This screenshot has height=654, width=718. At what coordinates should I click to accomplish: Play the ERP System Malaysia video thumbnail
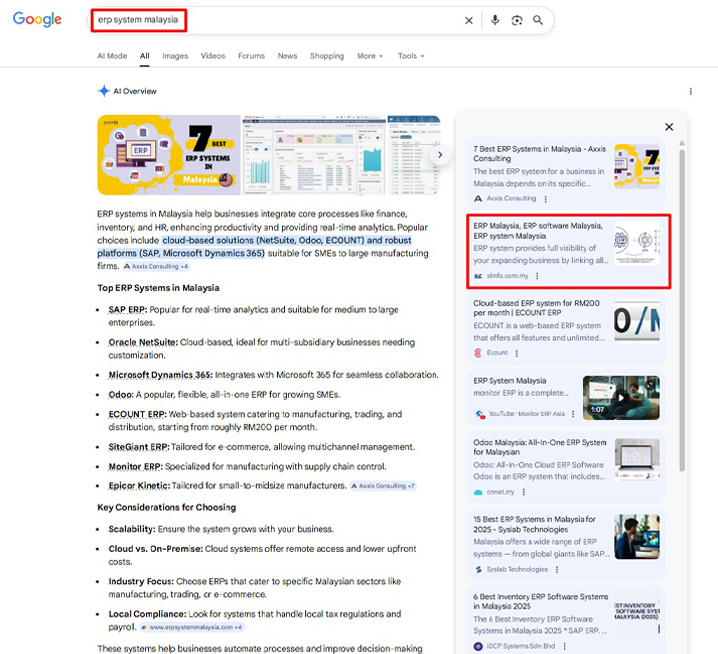[621, 398]
